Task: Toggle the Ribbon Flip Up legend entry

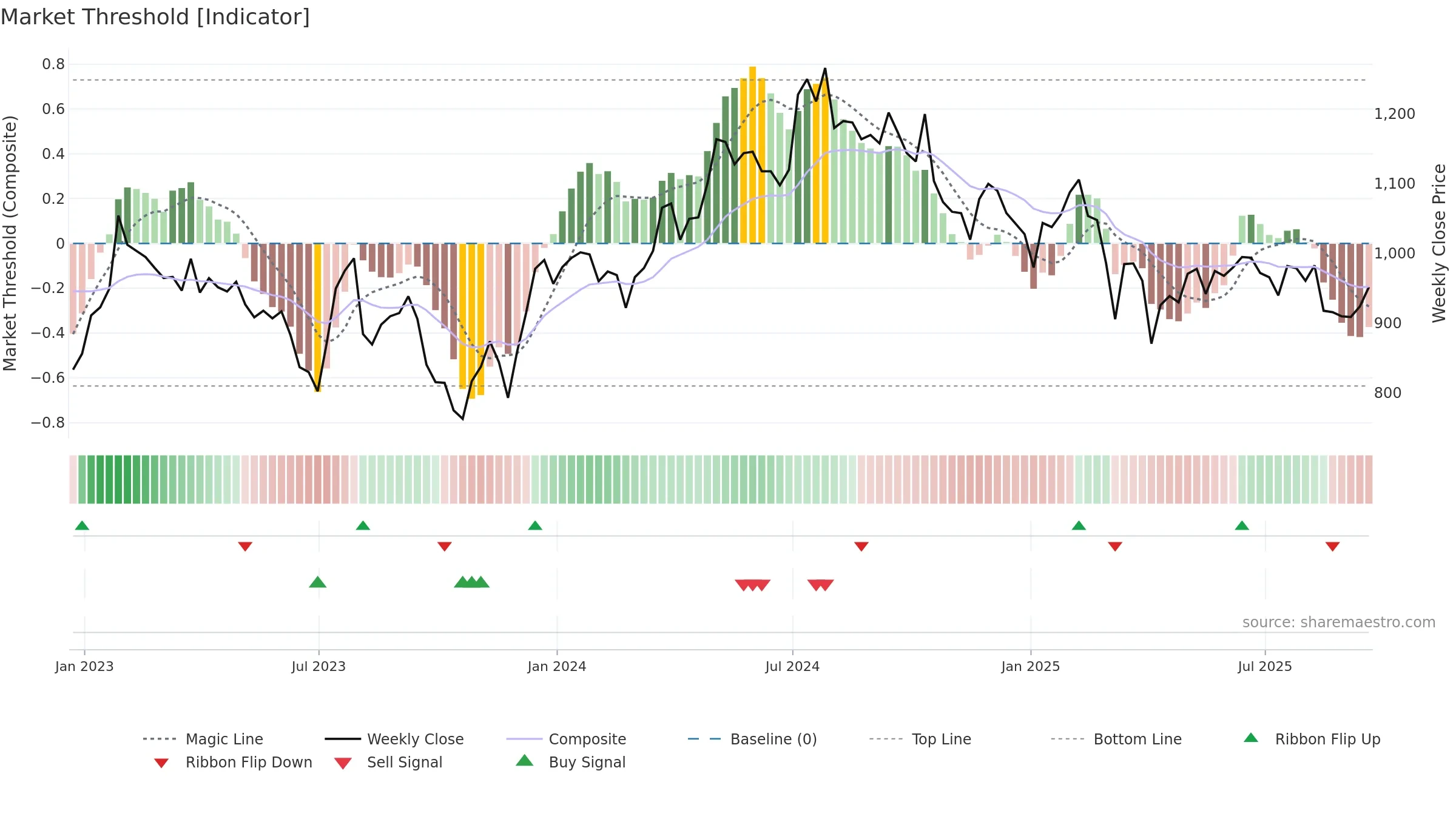Action: [1312, 739]
